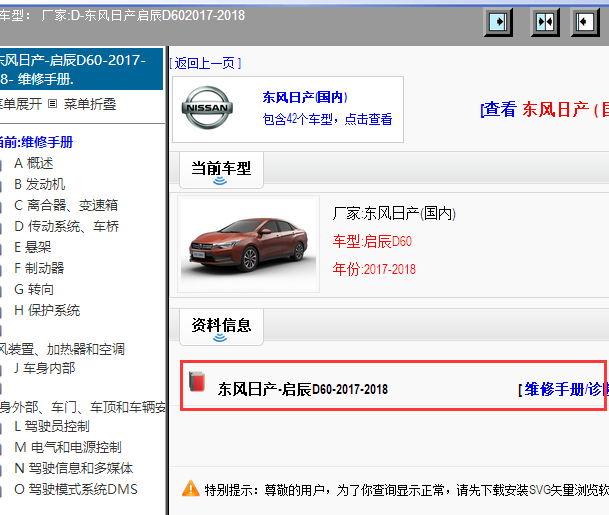The height and width of the screenshot is (515, 609).
Task: Click the center split panel arrows button
Action: coord(545,22)
